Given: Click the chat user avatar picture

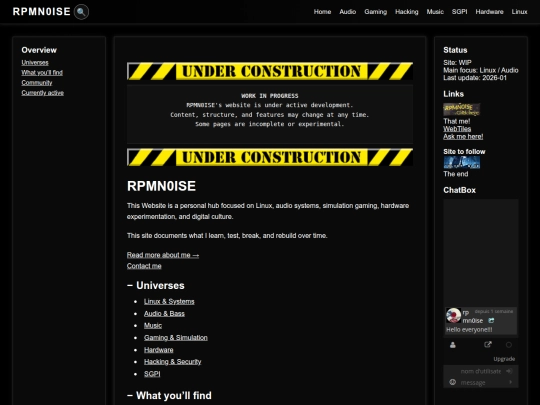Looking at the screenshot, I should pyautogui.click(x=453, y=315).
